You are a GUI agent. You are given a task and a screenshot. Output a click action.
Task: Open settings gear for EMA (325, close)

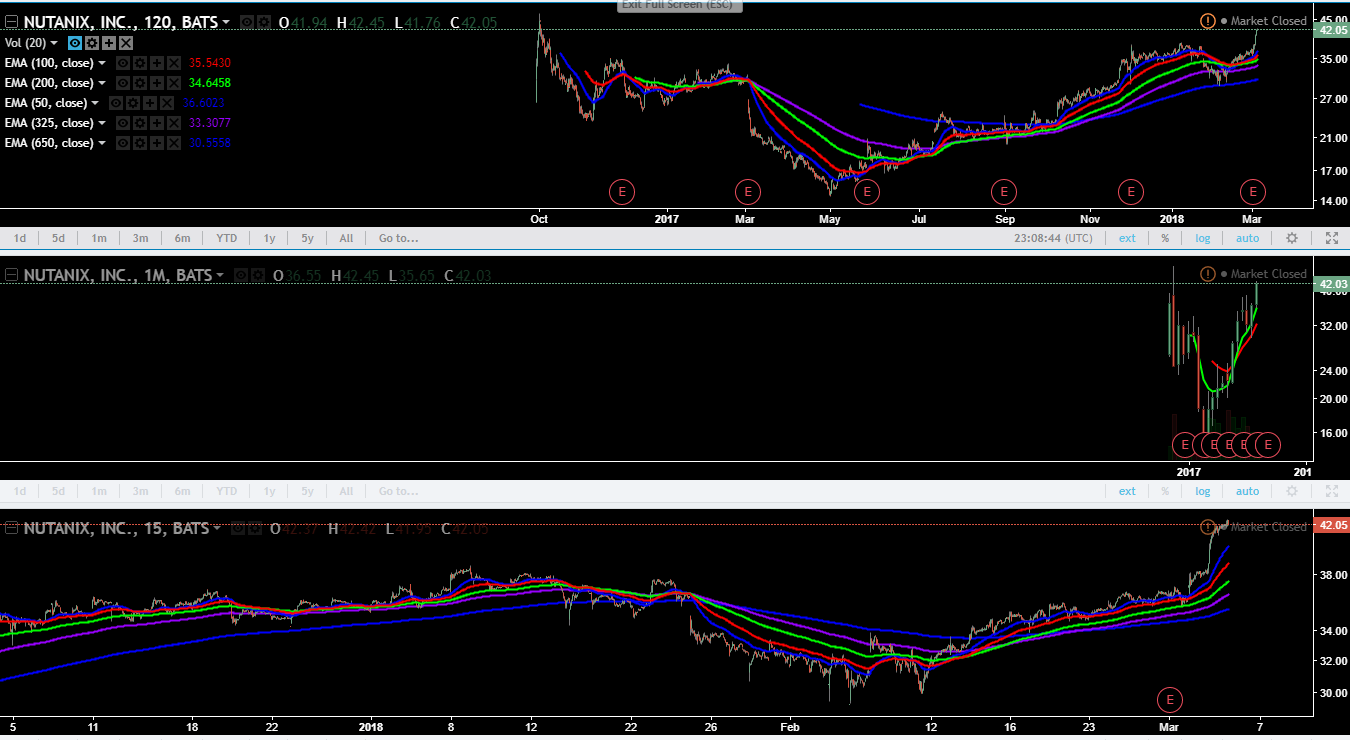pos(140,123)
